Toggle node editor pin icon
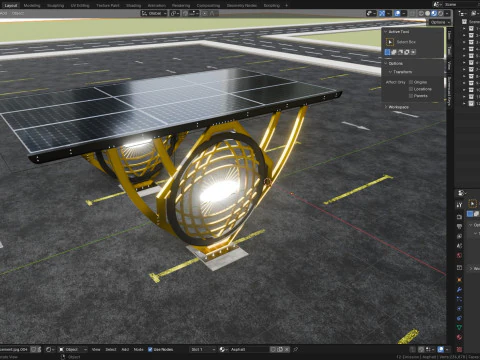 point(295,349)
